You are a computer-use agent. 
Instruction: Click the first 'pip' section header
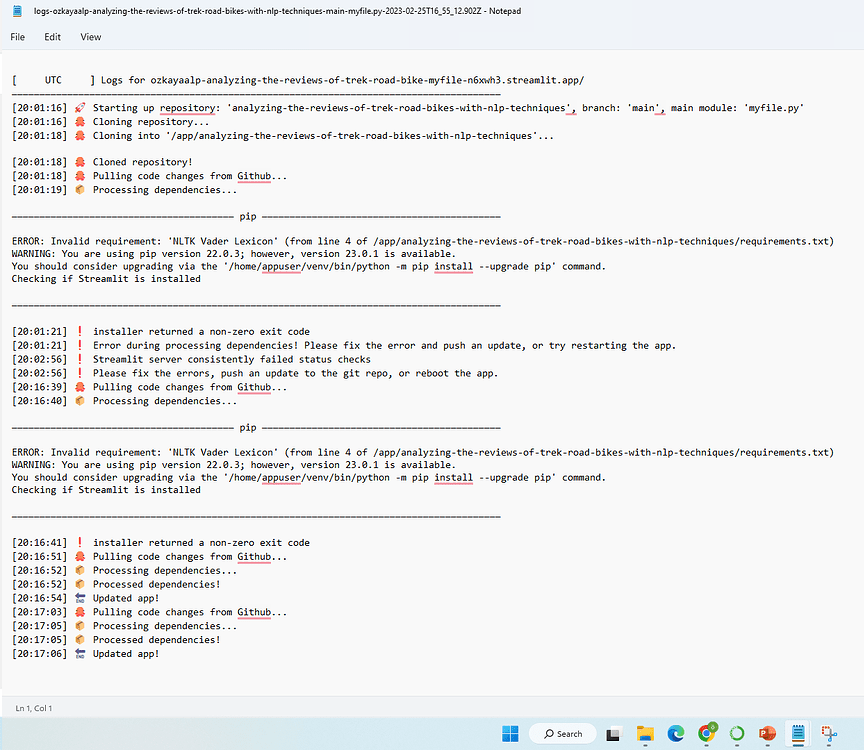(x=248, y=217)
